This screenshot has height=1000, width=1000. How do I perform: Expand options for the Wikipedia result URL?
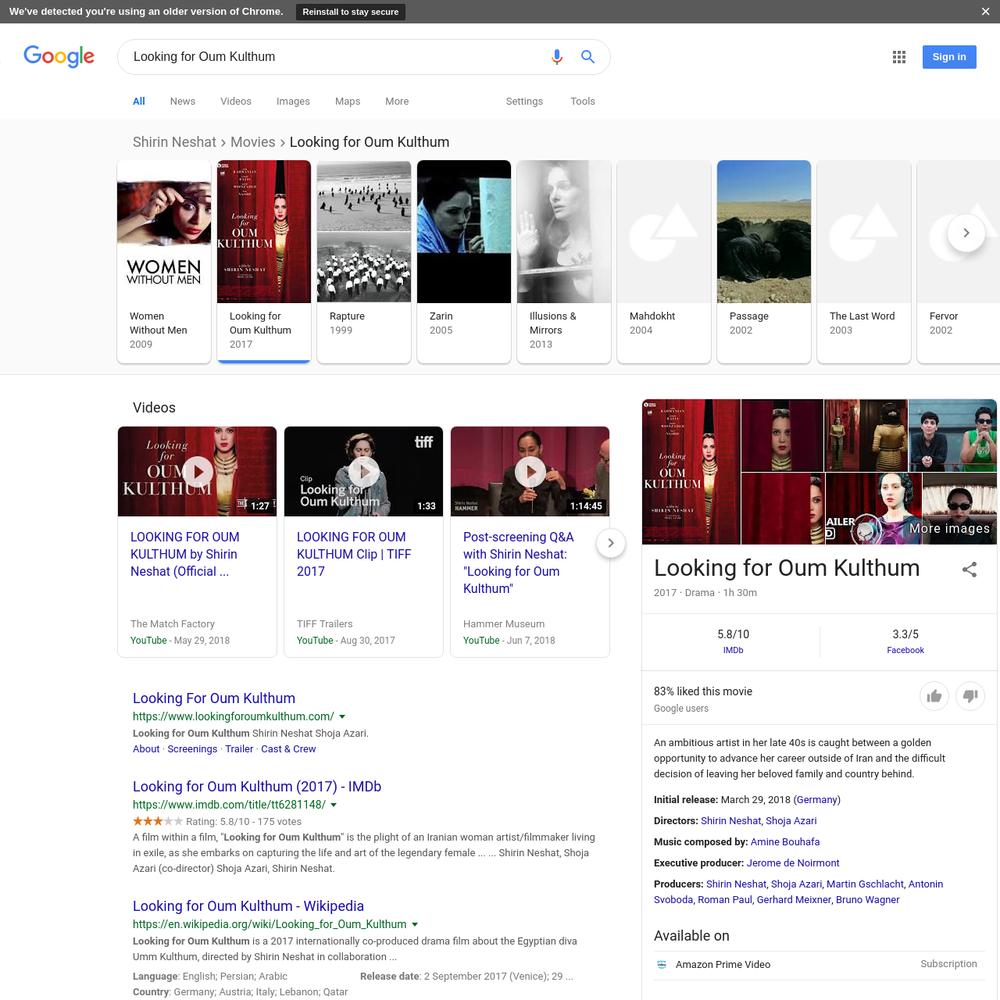click(x=415, y=924)
